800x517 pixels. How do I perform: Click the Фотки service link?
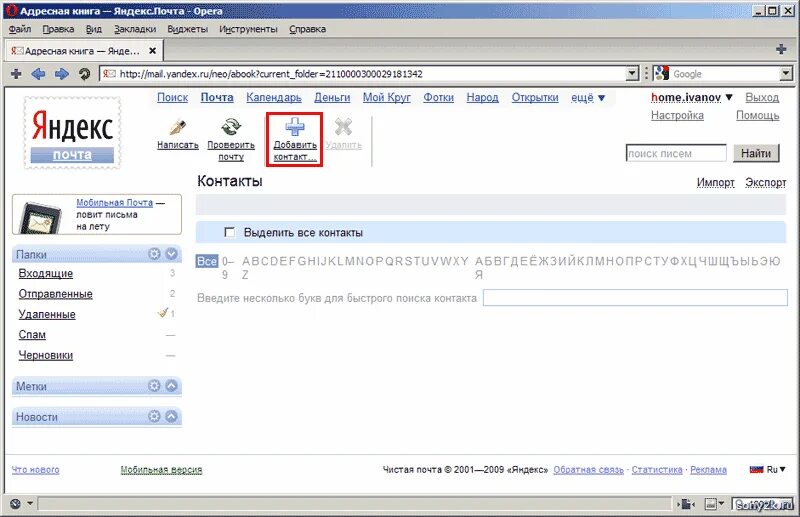tap(438, 97)
